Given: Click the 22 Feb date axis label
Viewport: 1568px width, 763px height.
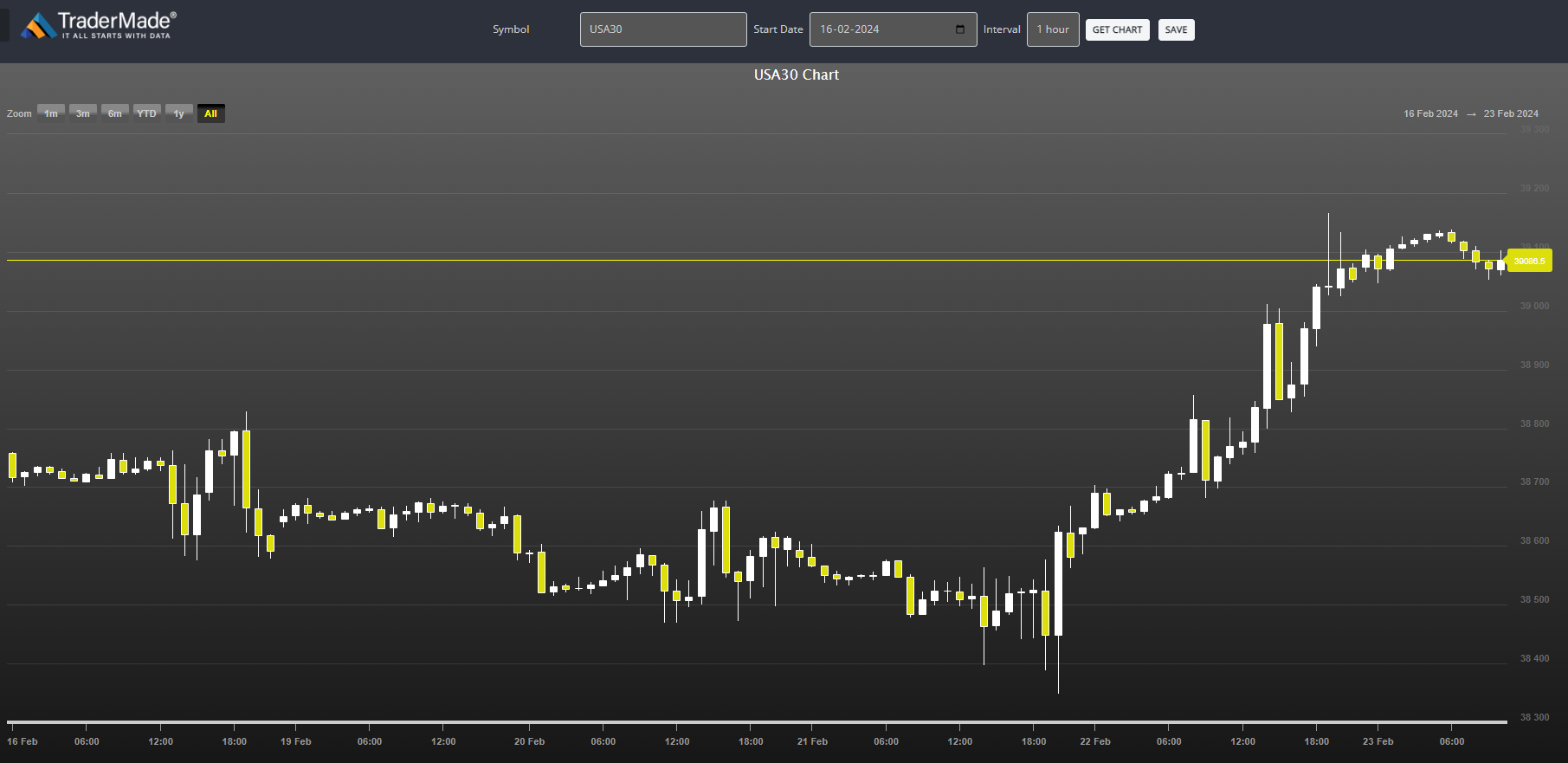Looking at the screenshot, I should pyautogui.click(x=1095, y=741).
